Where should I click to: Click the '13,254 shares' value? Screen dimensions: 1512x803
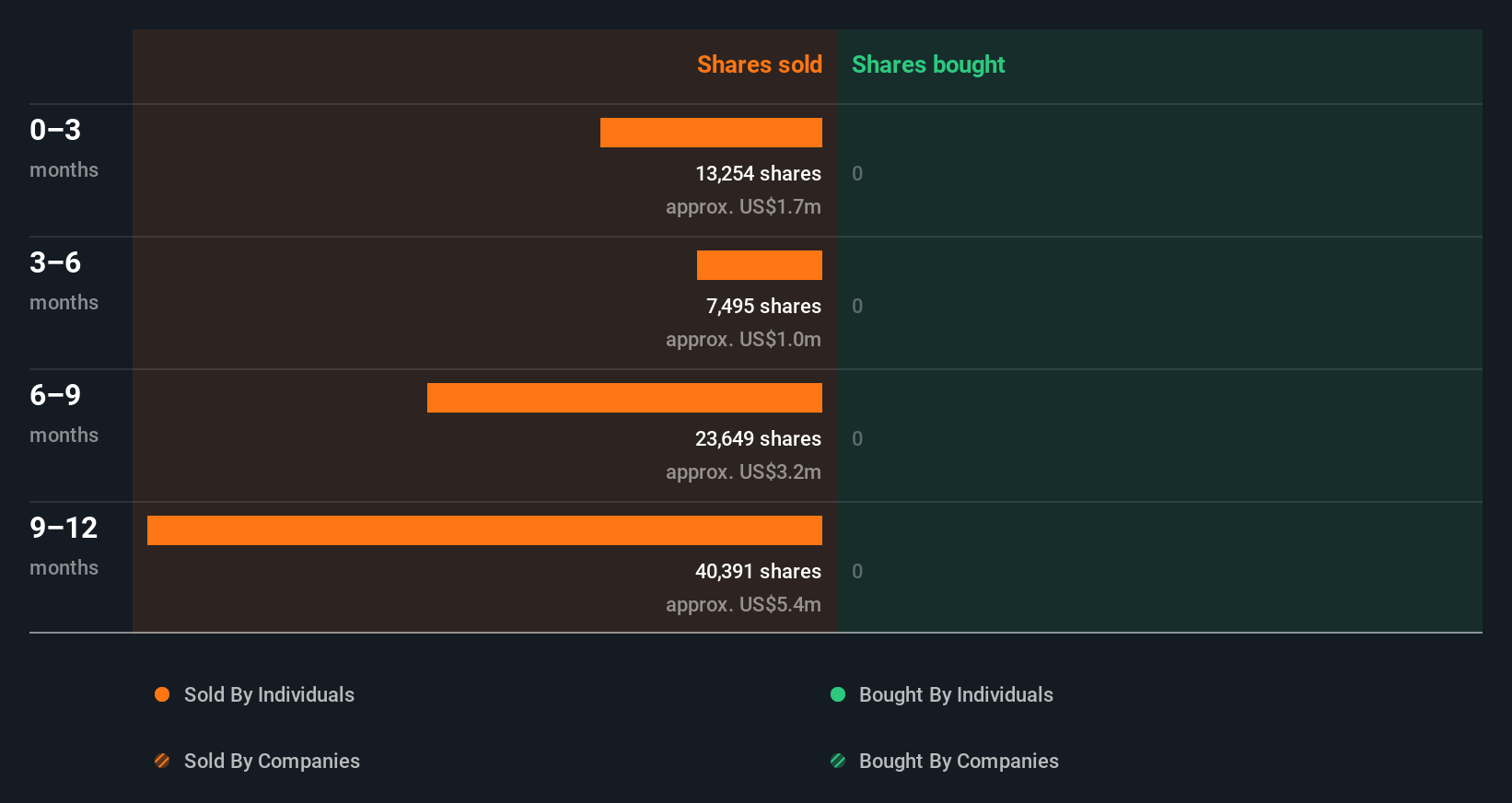(758, 173)
